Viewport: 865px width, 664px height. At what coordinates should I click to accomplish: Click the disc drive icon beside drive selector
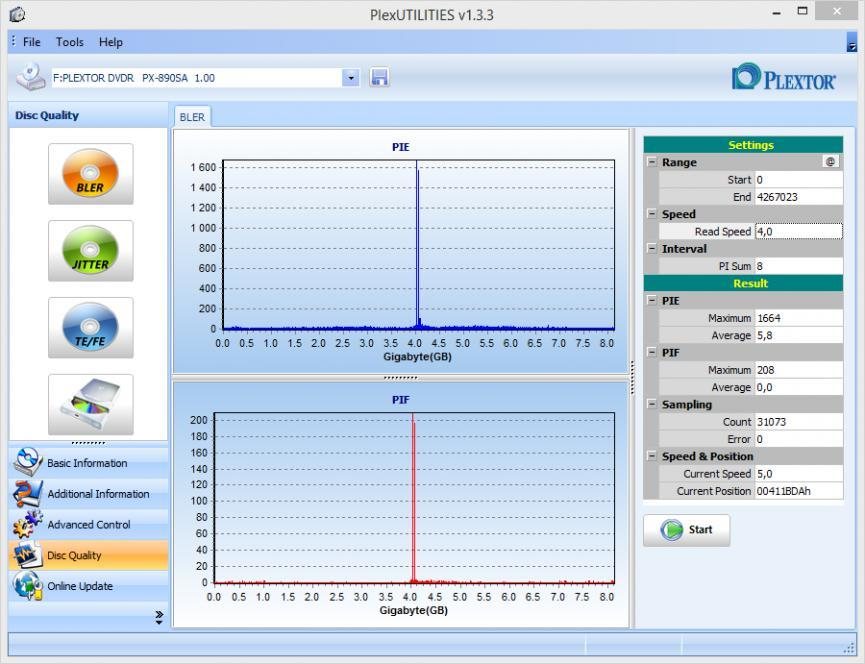click(31, 77)
